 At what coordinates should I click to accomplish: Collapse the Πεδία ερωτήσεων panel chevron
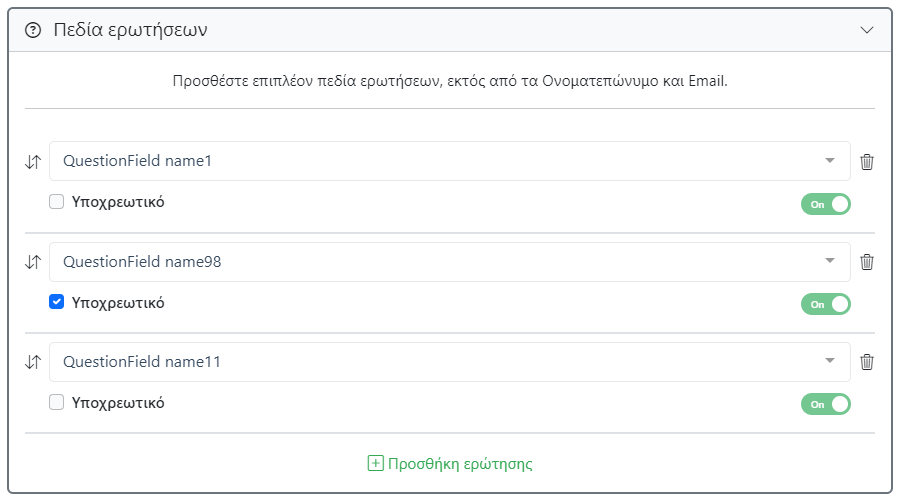(867, 30)
